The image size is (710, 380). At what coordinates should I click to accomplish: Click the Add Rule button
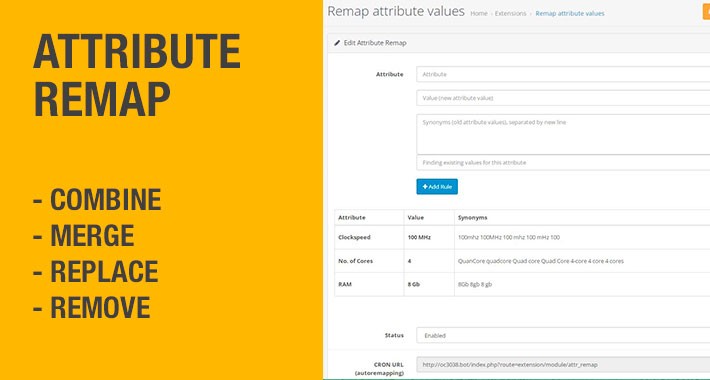(437, 187)
